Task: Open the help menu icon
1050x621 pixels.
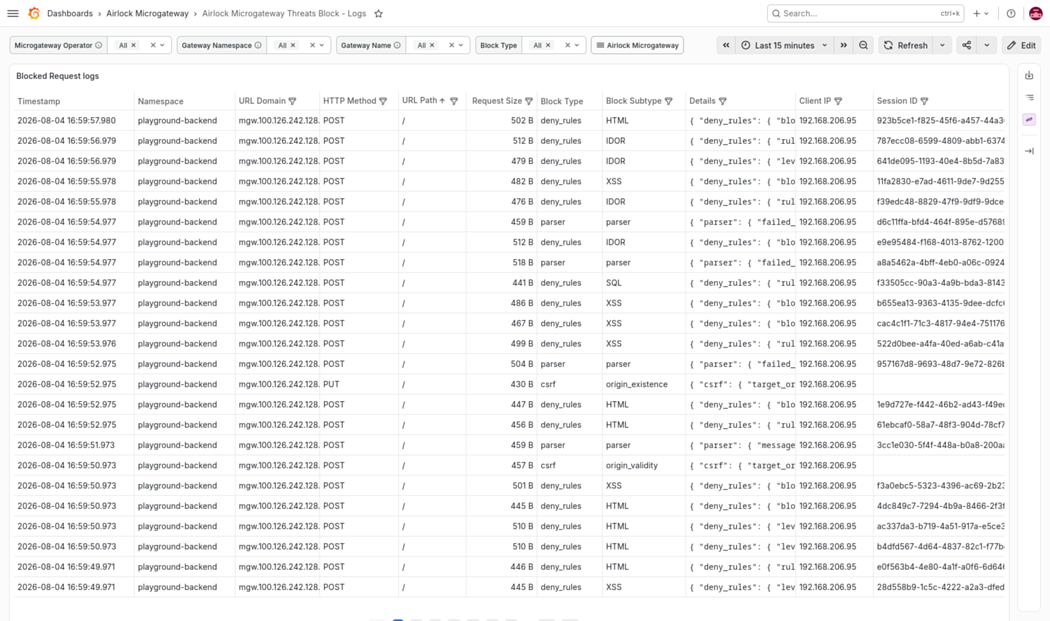Action: [x=1010, y=13]
